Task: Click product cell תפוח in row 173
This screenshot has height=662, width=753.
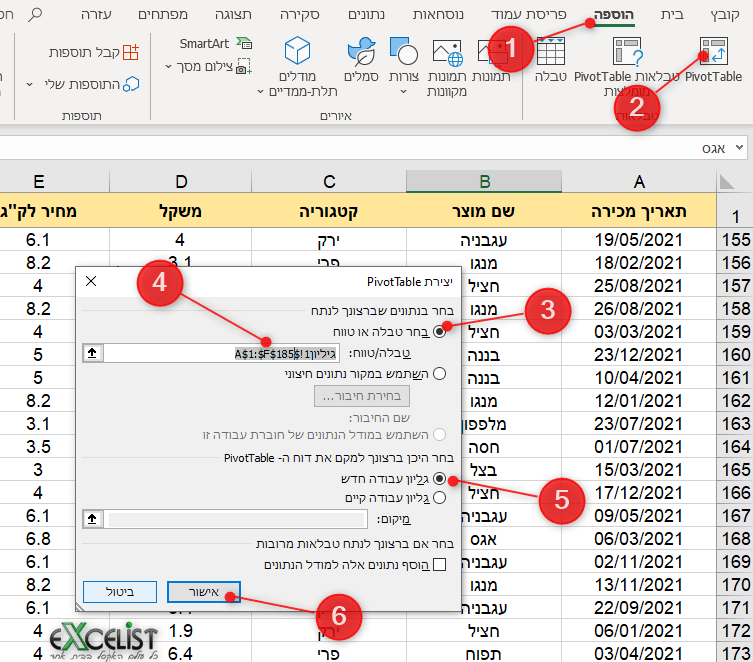Action: click(x=484, y=653)
